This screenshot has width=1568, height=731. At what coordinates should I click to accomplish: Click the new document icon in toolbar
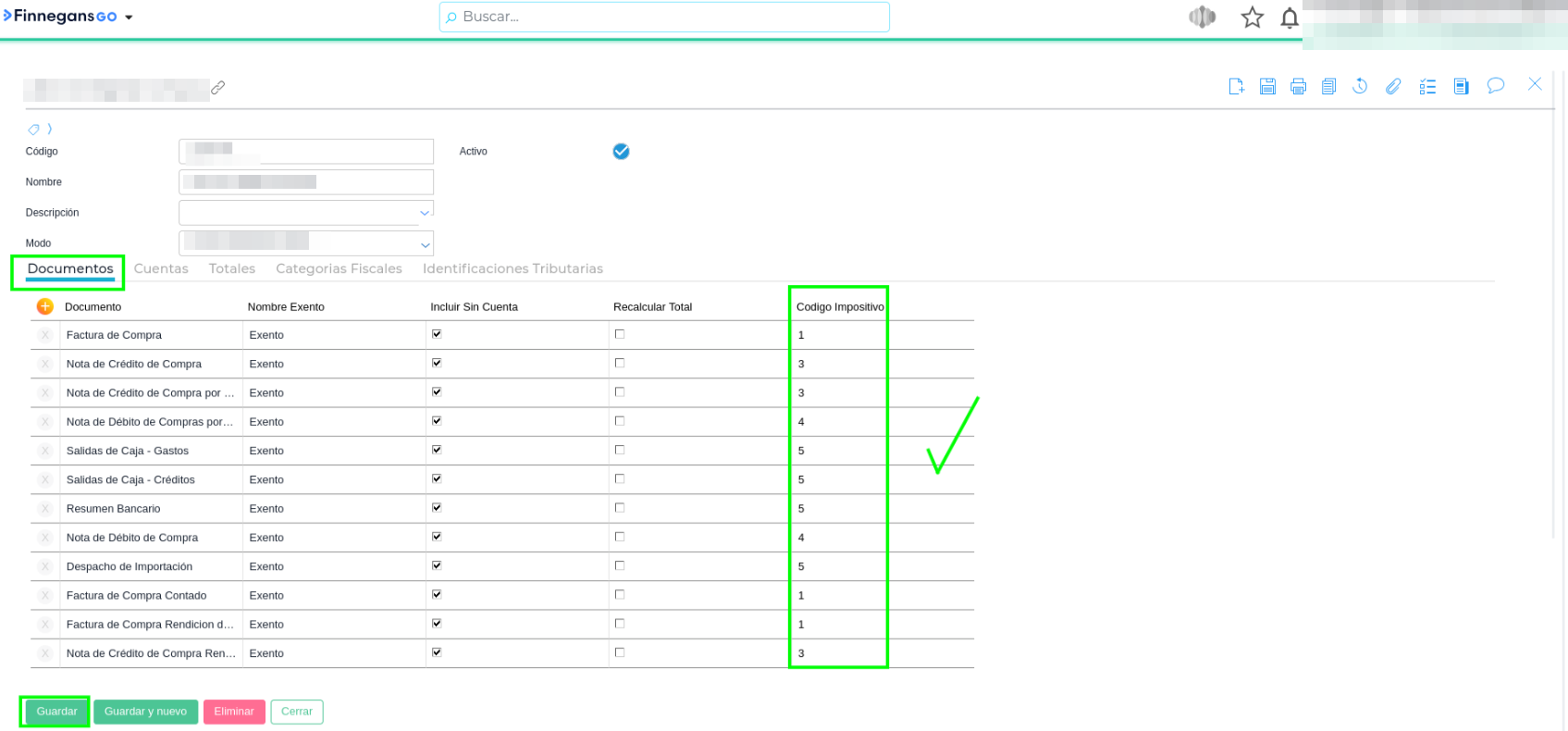click(1236, 86)
